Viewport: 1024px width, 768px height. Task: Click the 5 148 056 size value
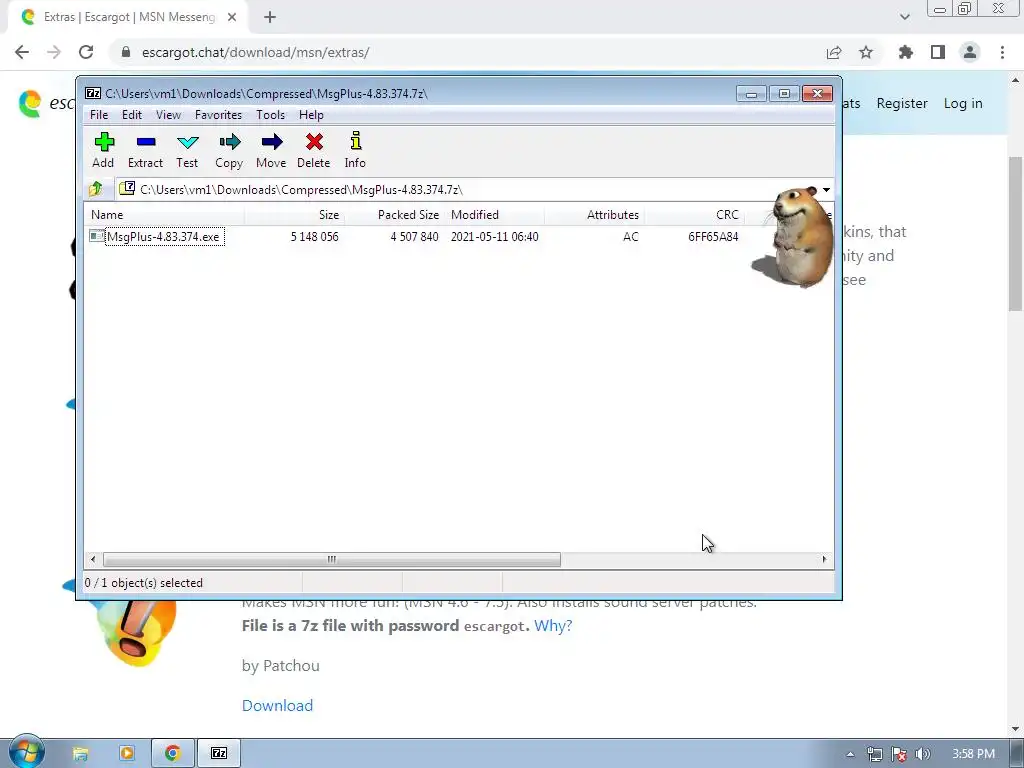point(315,236)
